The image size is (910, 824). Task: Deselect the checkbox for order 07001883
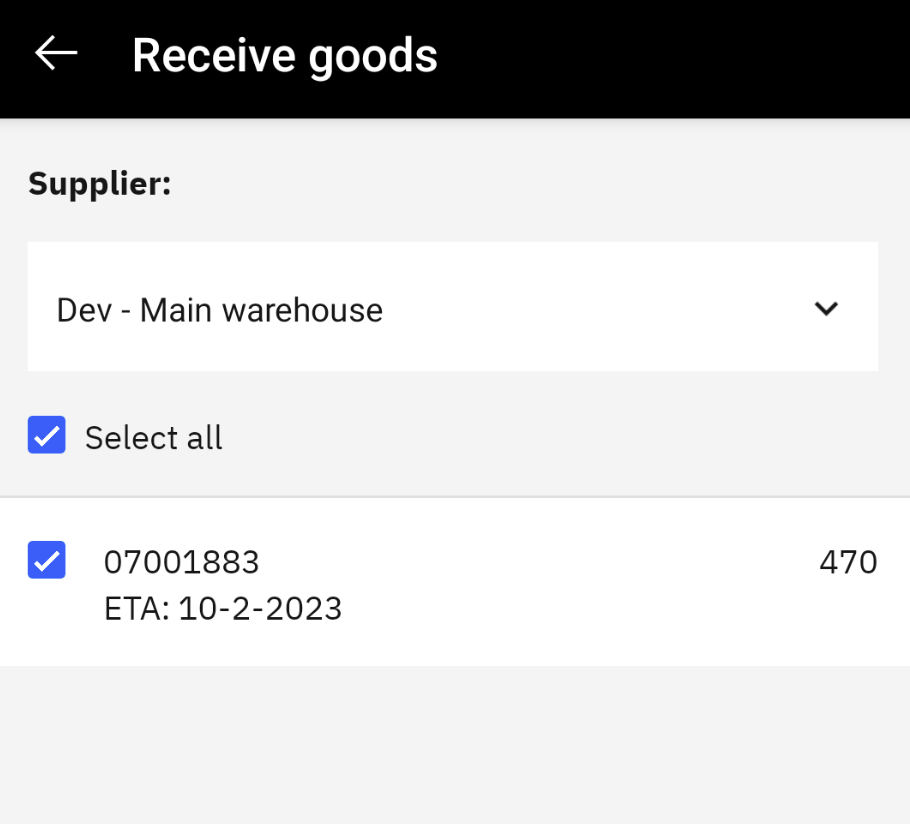pos(47,560)
